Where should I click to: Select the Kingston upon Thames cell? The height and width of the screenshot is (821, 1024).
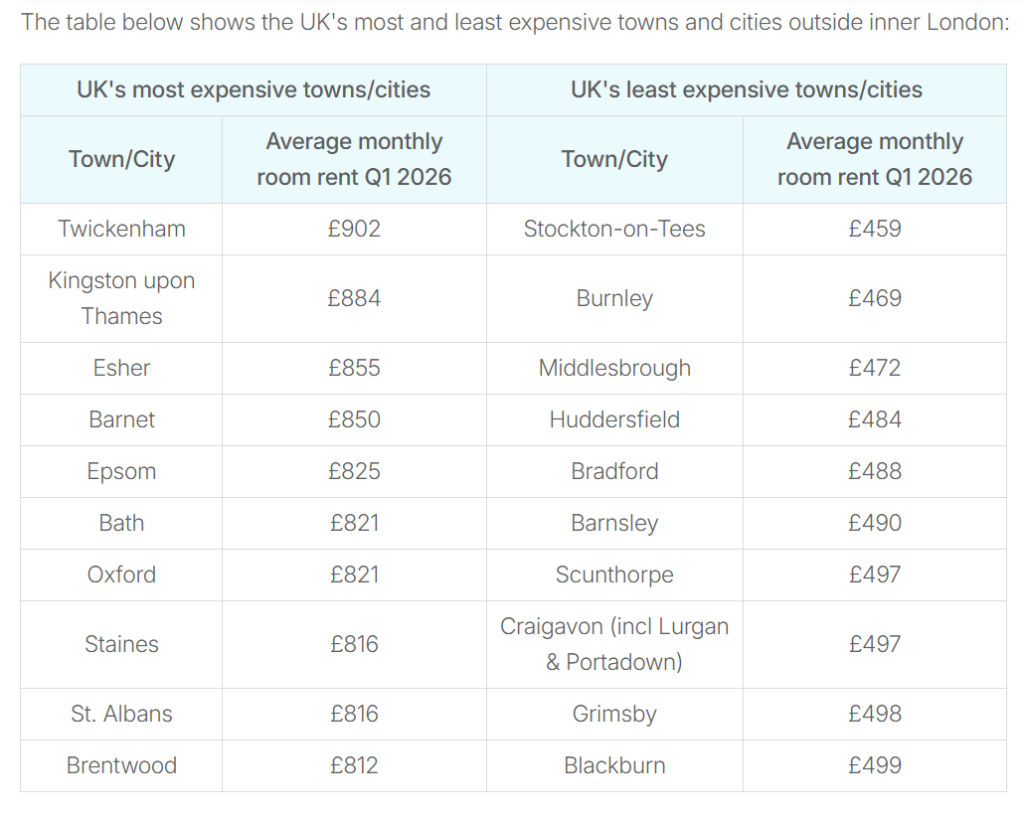(121, 298)
